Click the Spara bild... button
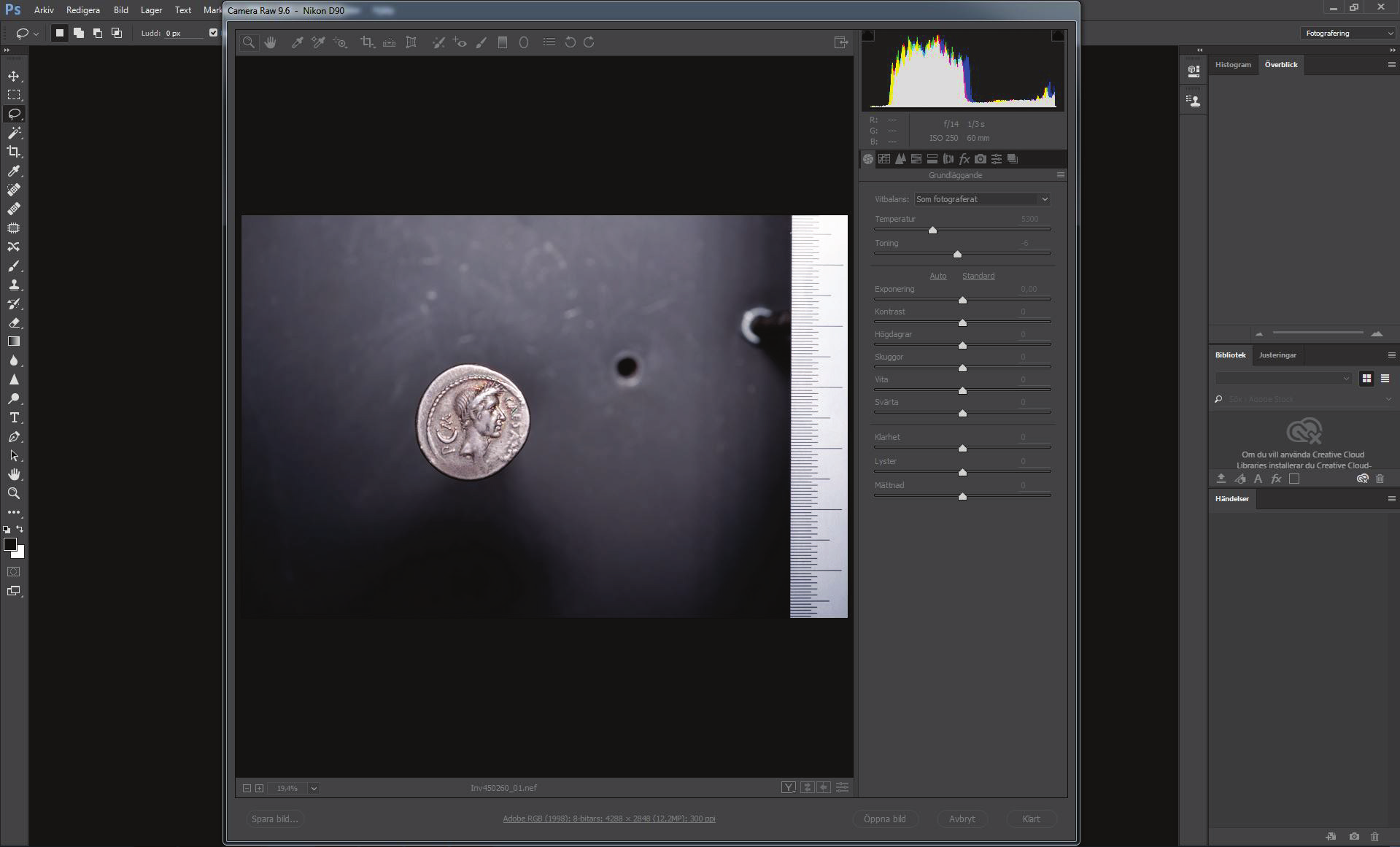Viewport: 1400px width, 847px height. pos(275,819)
